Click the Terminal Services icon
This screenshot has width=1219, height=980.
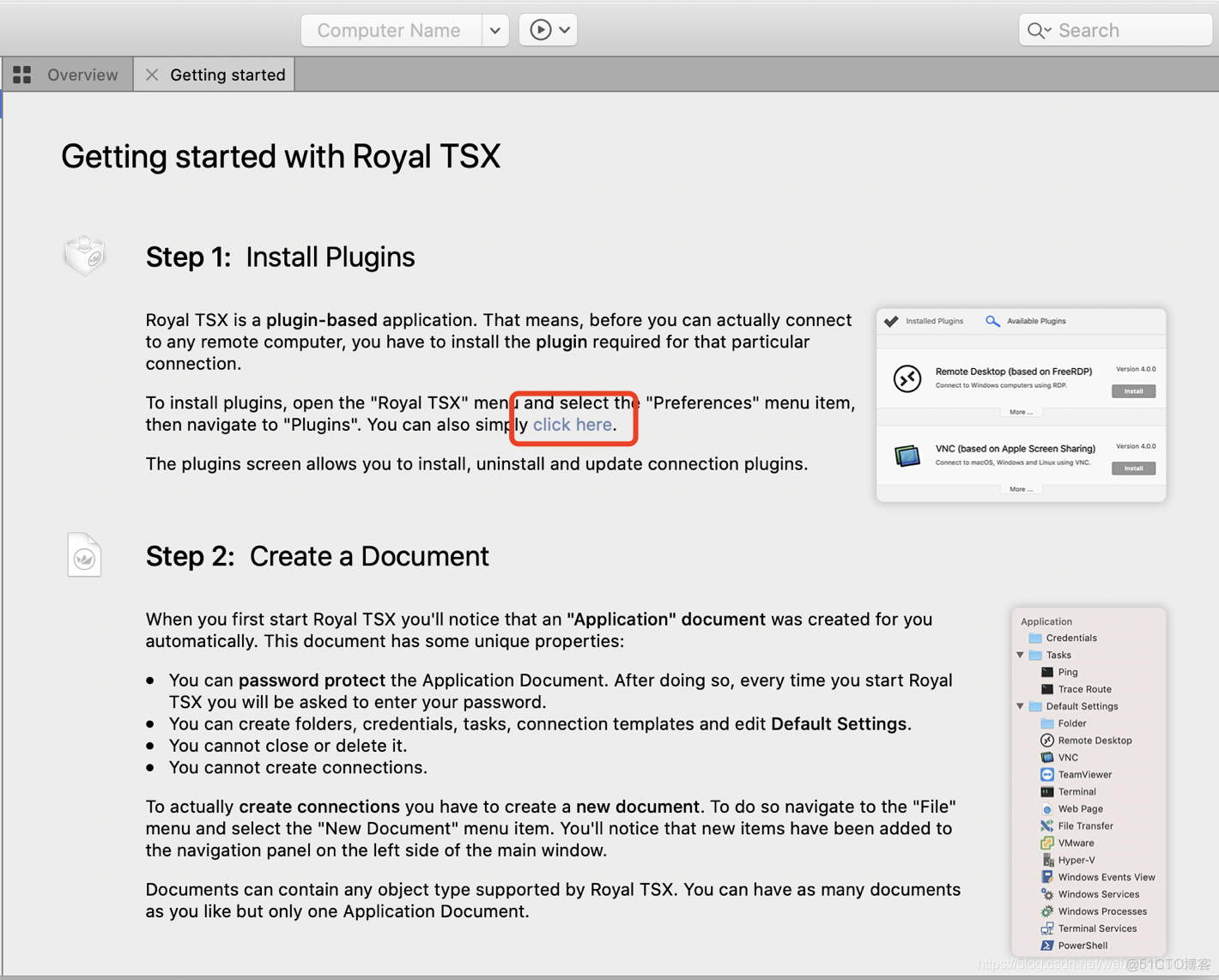point(1047,929)
